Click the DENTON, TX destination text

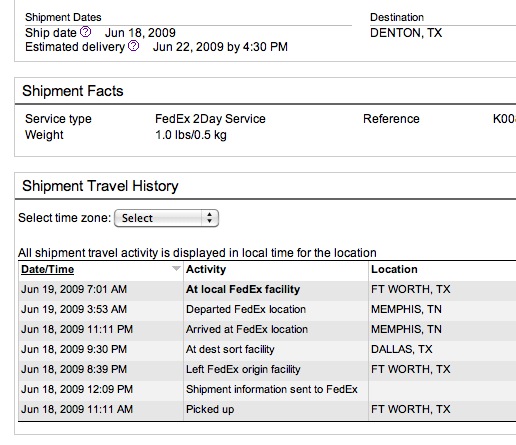[x=406, y=33]
